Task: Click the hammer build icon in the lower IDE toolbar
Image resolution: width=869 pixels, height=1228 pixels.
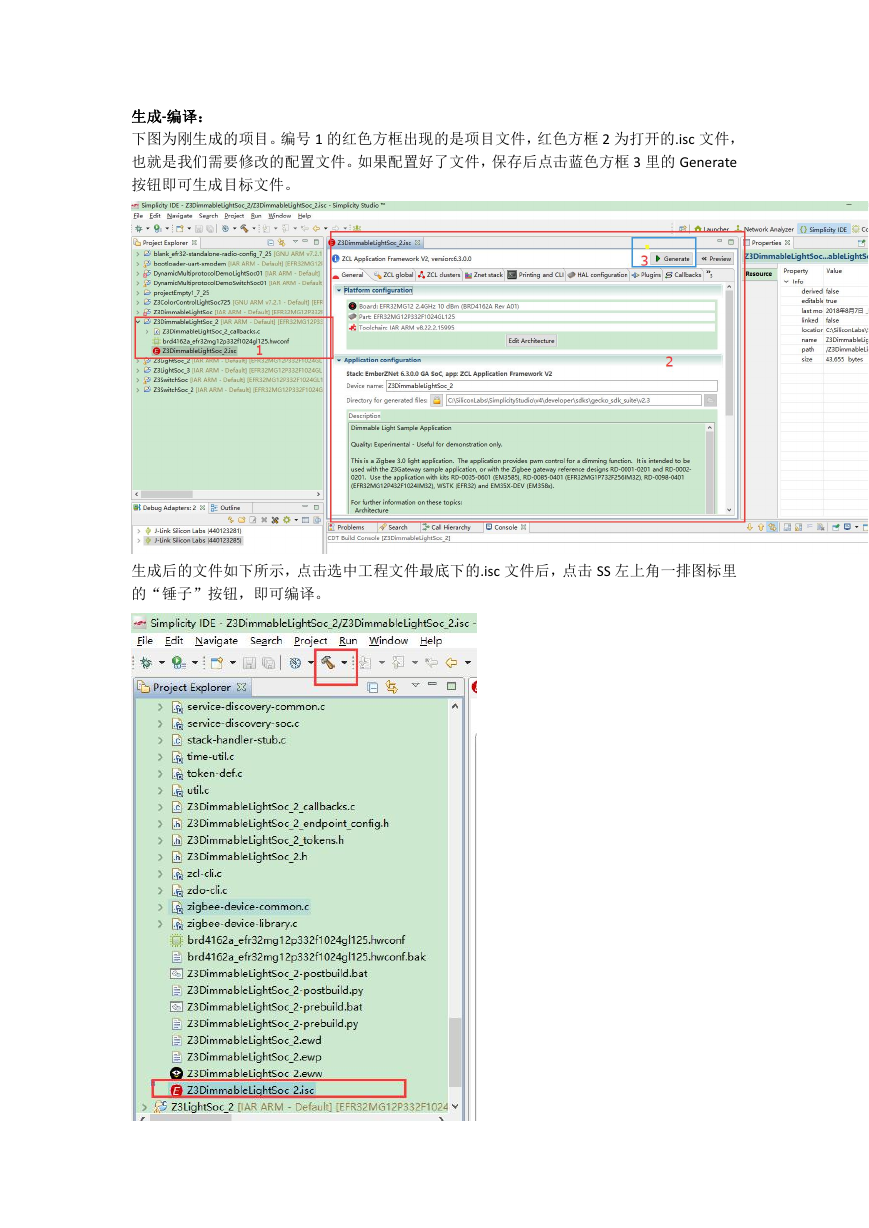Action: point(327,662)
